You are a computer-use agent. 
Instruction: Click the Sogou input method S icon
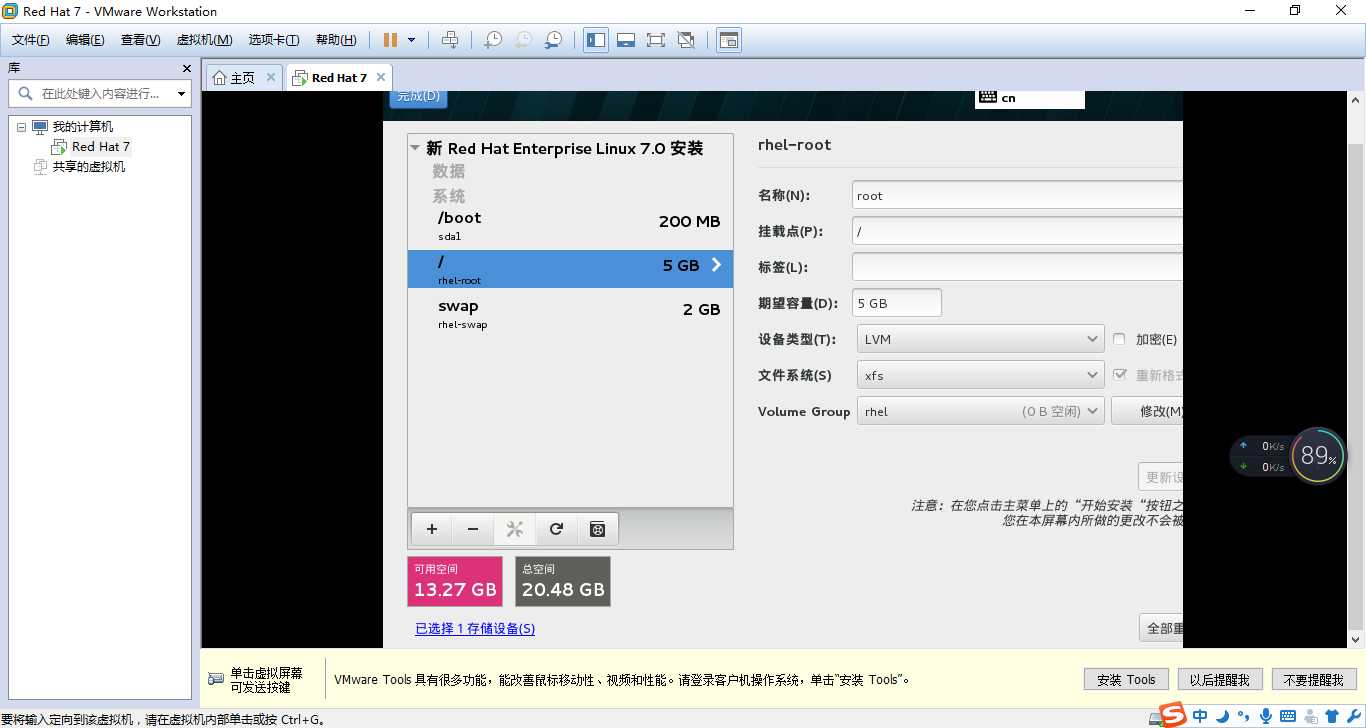[x=1172, y=714]
